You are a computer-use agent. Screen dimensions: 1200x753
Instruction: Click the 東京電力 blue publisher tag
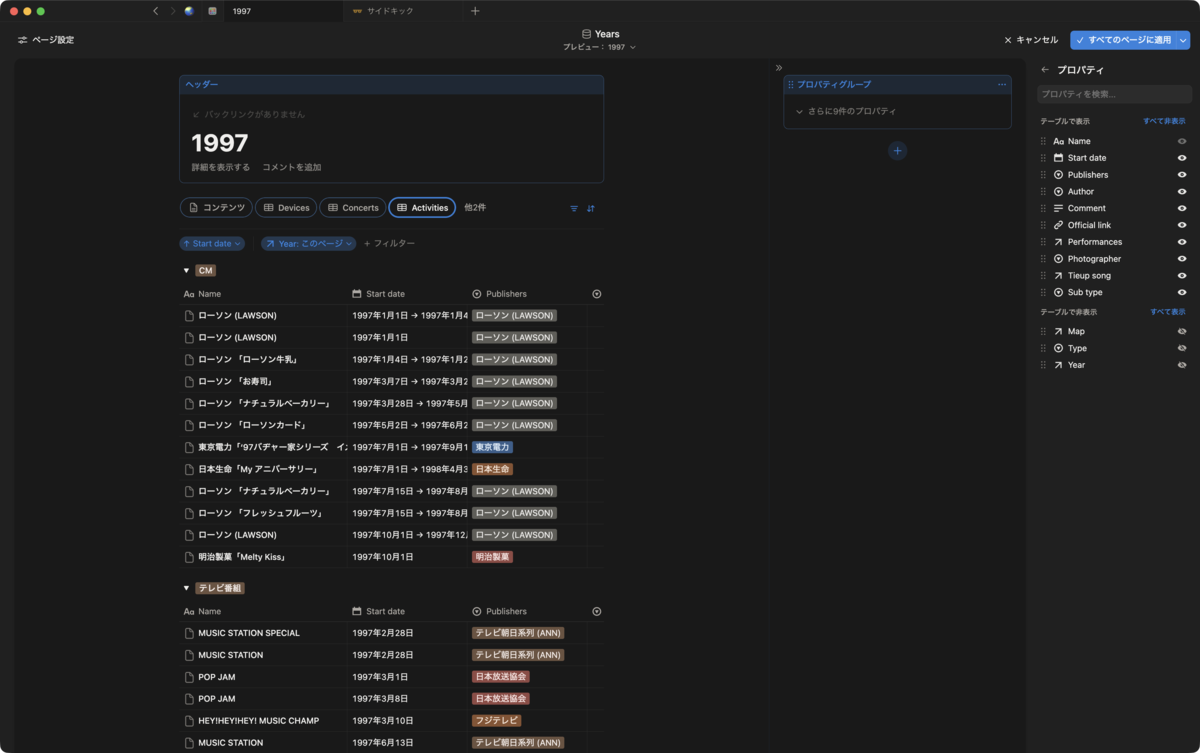pyautogui.click(x=492, y=447)
